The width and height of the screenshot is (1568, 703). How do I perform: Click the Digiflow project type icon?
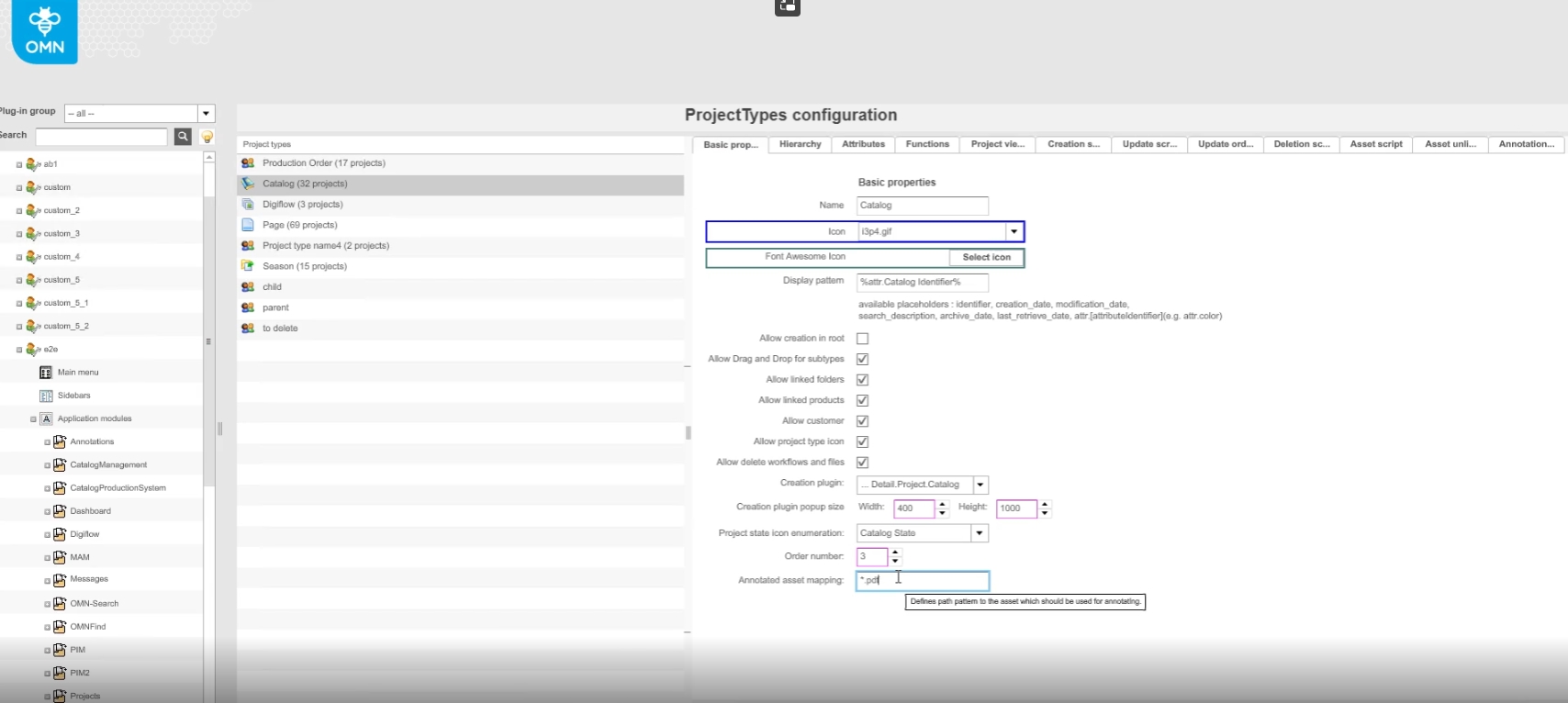(248, 205)
